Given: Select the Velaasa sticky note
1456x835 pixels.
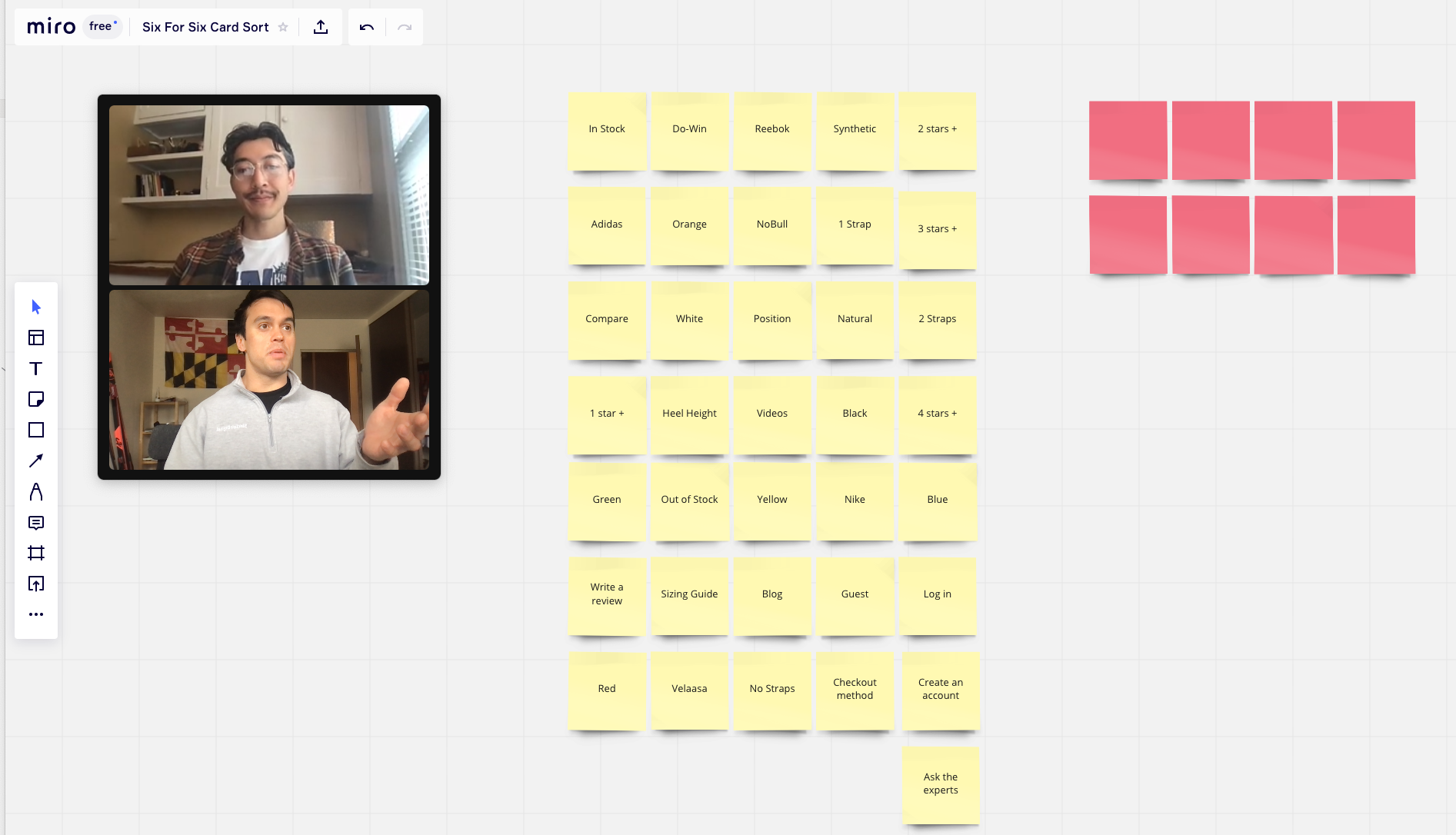Looking at the screenshot, I should click(690, 690).
